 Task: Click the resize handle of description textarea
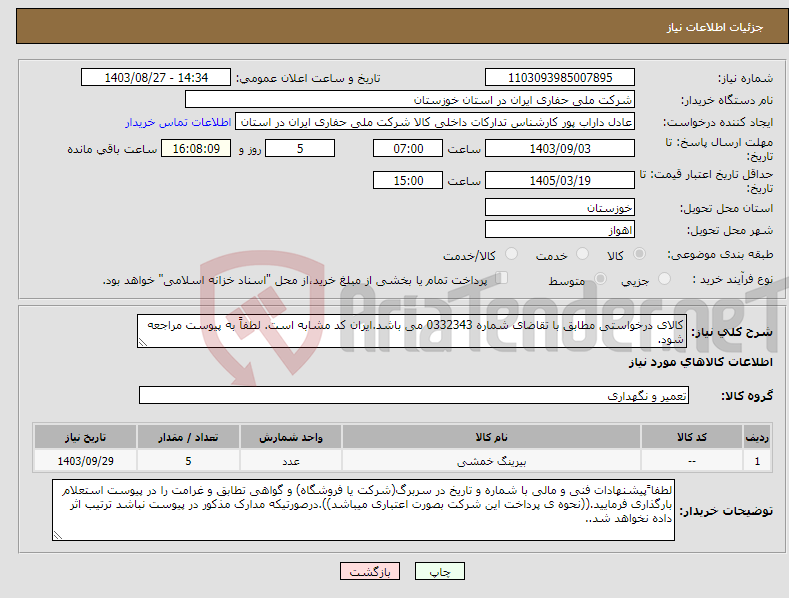(142, 342)
